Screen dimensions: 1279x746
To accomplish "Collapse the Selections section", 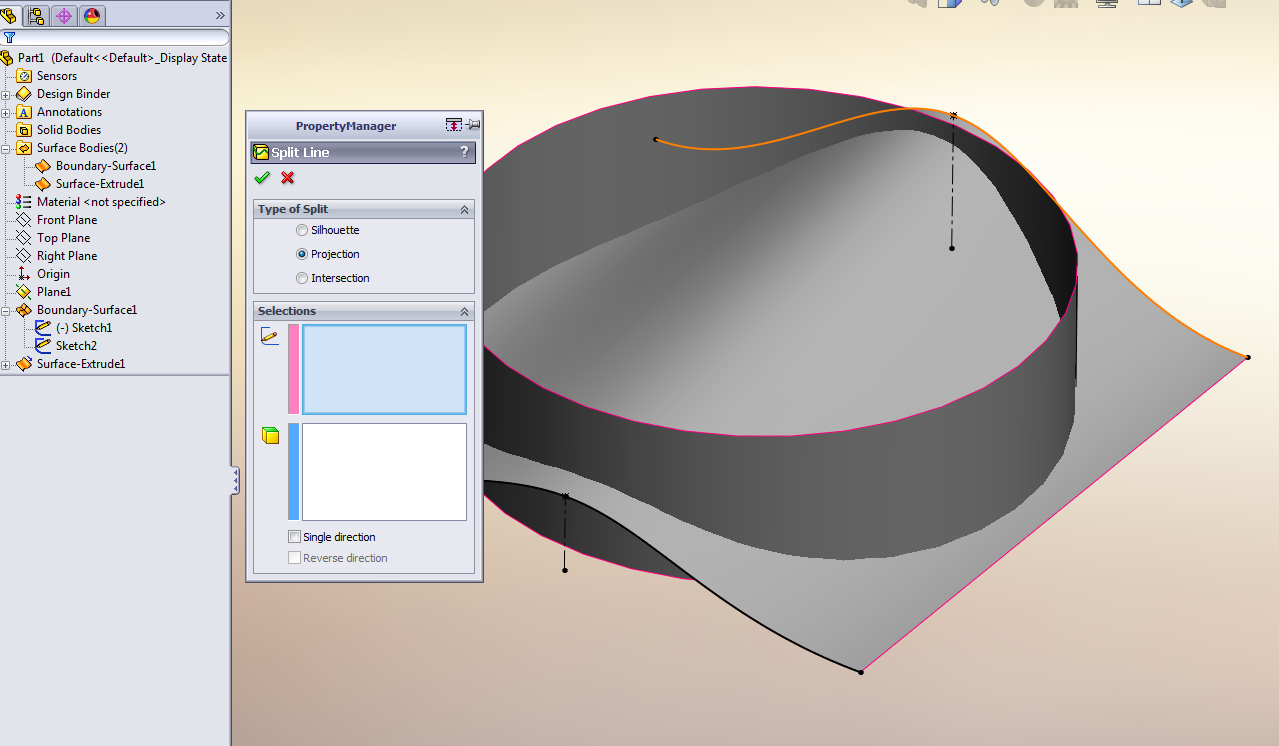I will pyautogui.click(x=464, y=311).
